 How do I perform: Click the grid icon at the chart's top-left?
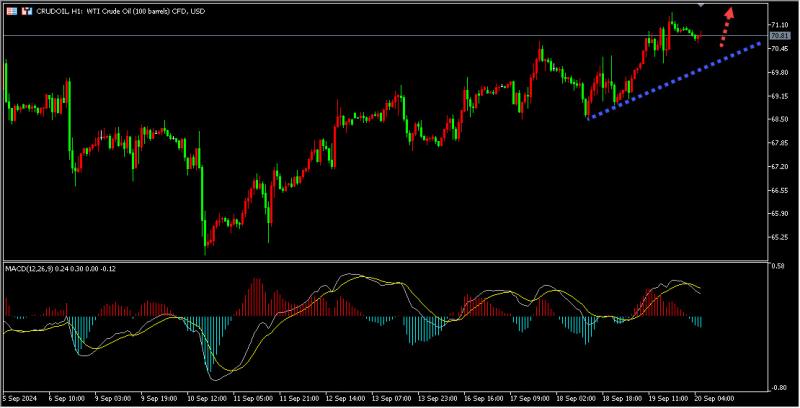coord(9,8)
